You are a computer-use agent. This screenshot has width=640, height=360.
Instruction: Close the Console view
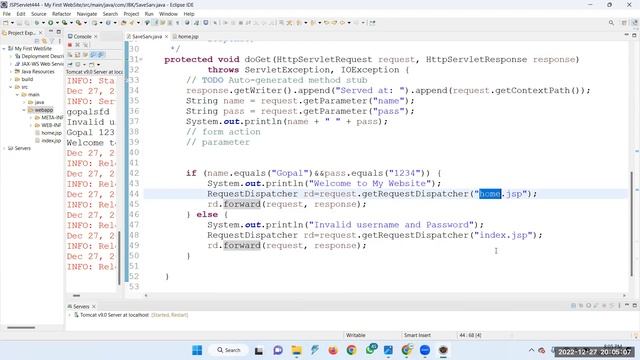(x=96, y=36)
